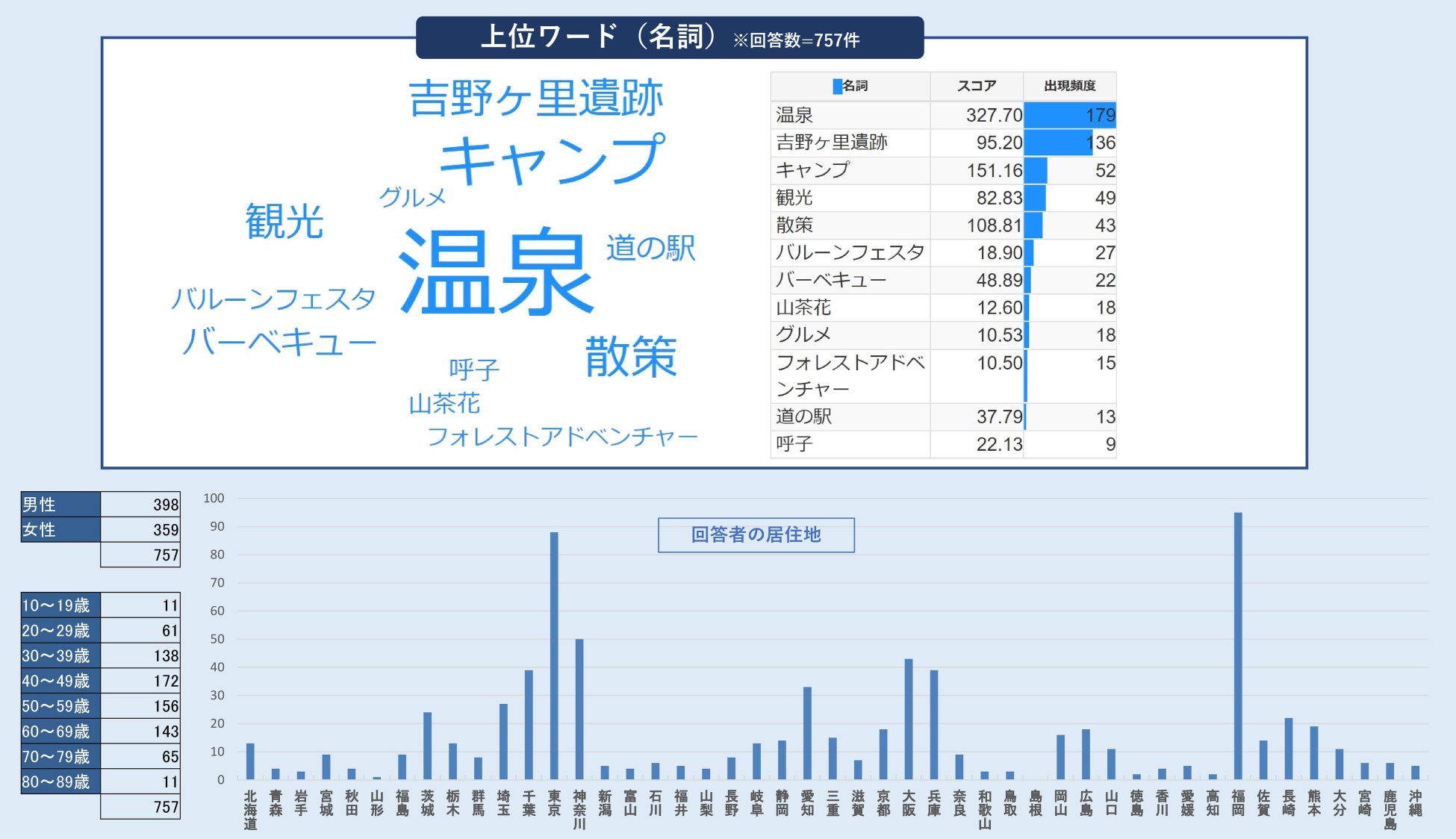The width and height of the screenshot is (1456, 839).
Task: Click the 回答者の居住地 chart title box
Action: click(756, 535)
